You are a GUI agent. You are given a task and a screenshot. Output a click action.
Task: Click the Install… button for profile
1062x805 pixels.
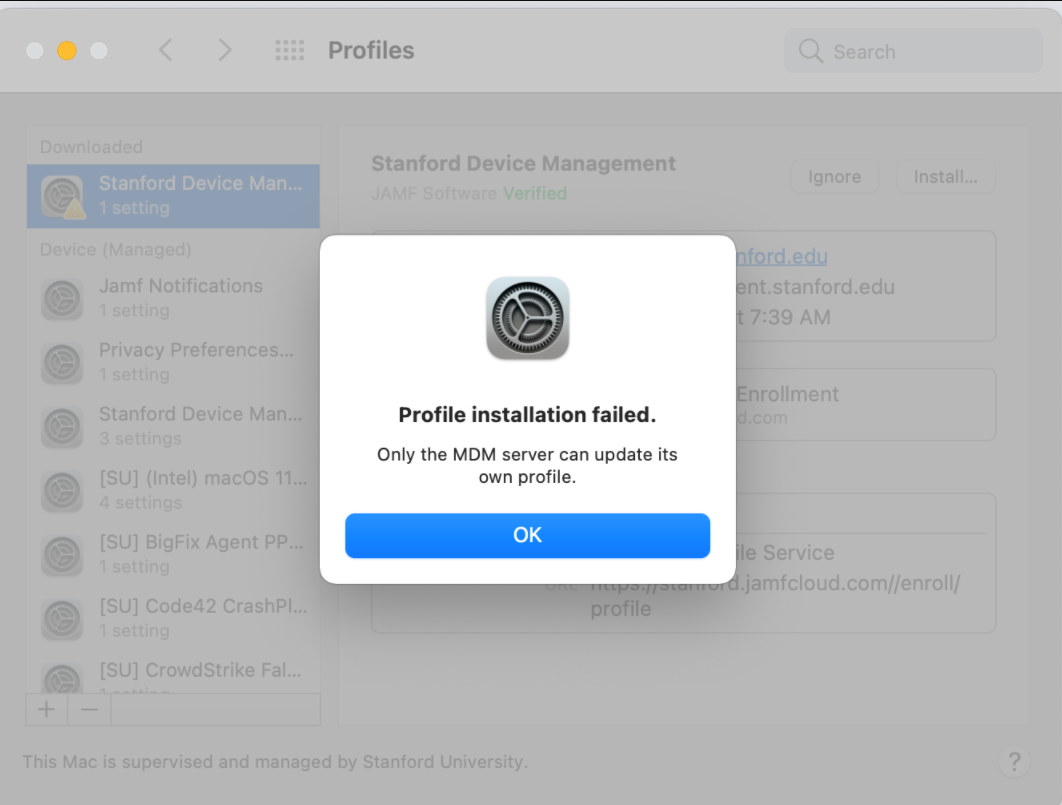coord(945,177)
